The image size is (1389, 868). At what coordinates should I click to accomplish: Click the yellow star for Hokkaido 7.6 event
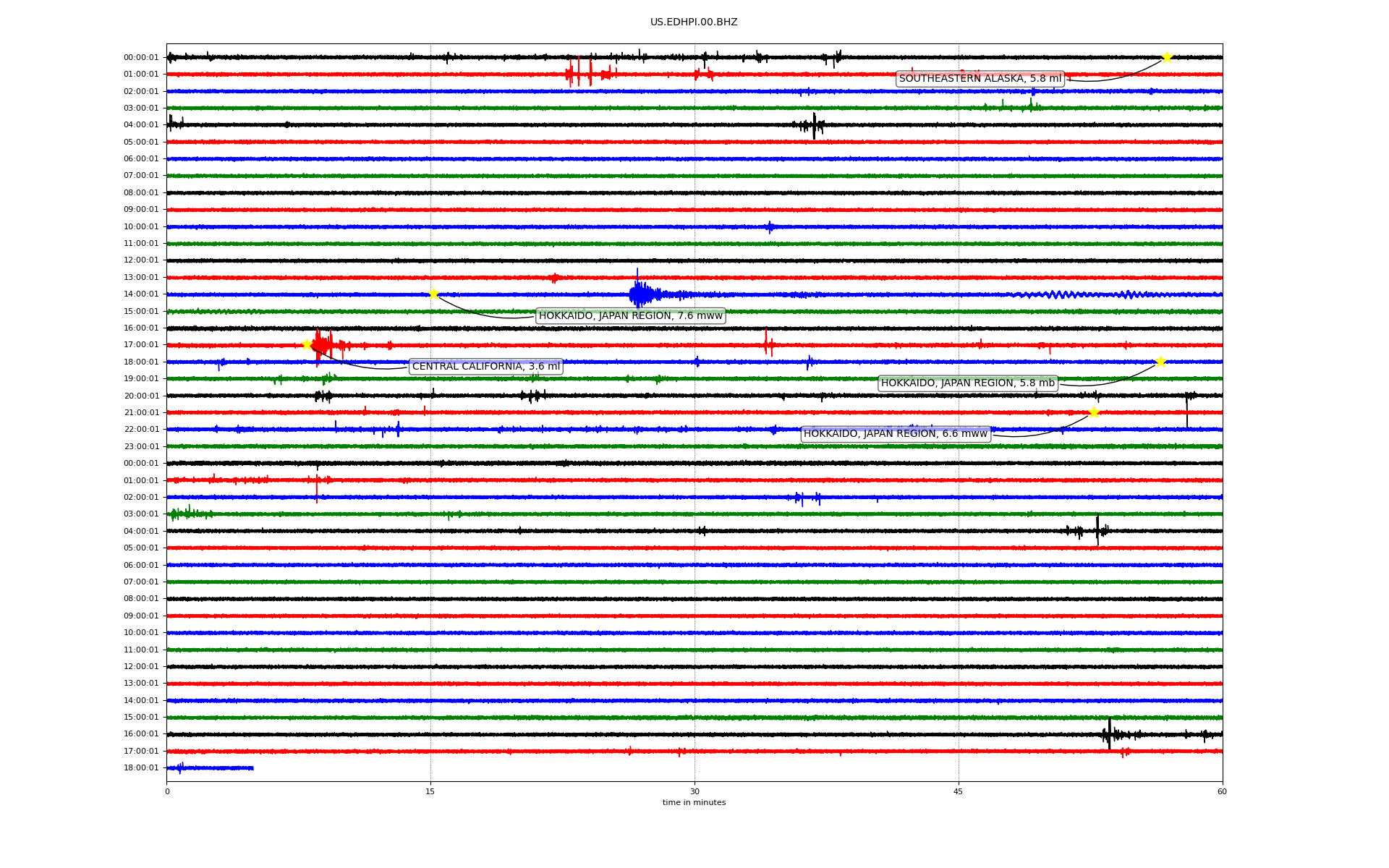(433, 294)
